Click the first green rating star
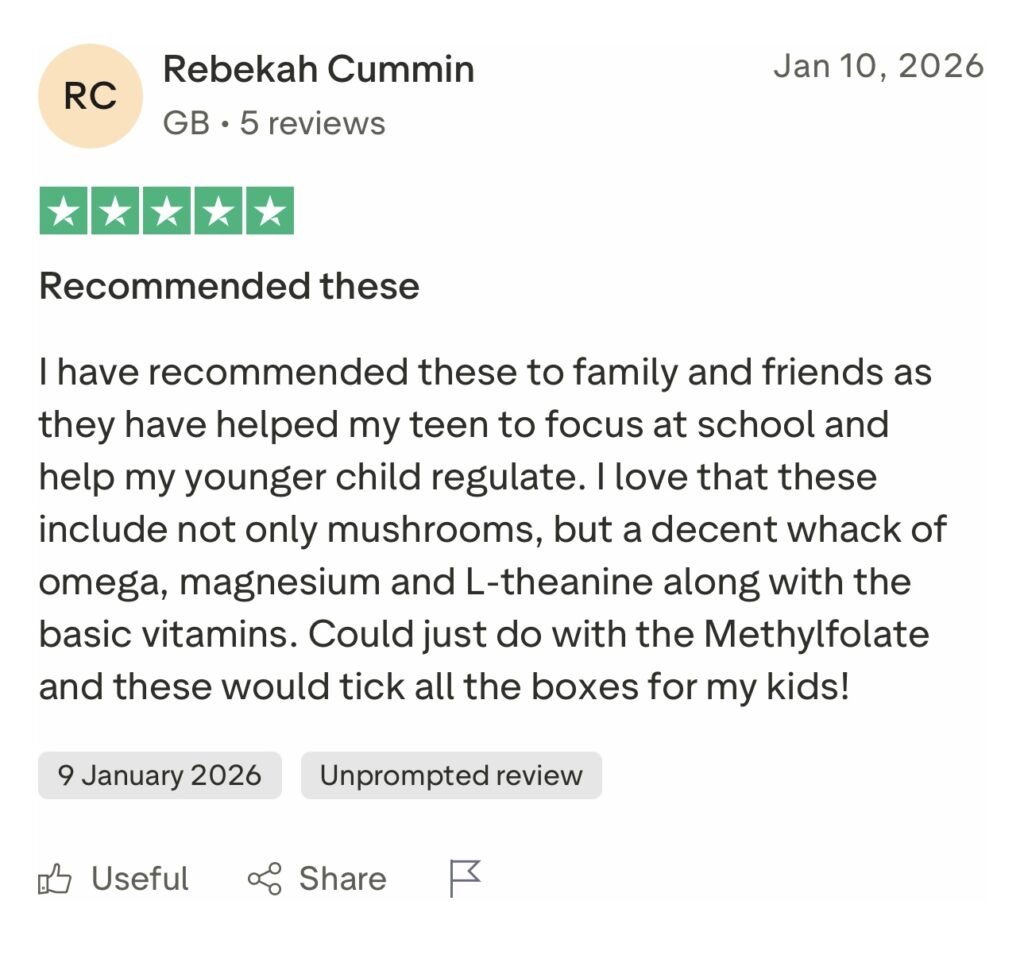This screenshot has height=955, width=1024. pyautogui.click(x=64, y=211)
